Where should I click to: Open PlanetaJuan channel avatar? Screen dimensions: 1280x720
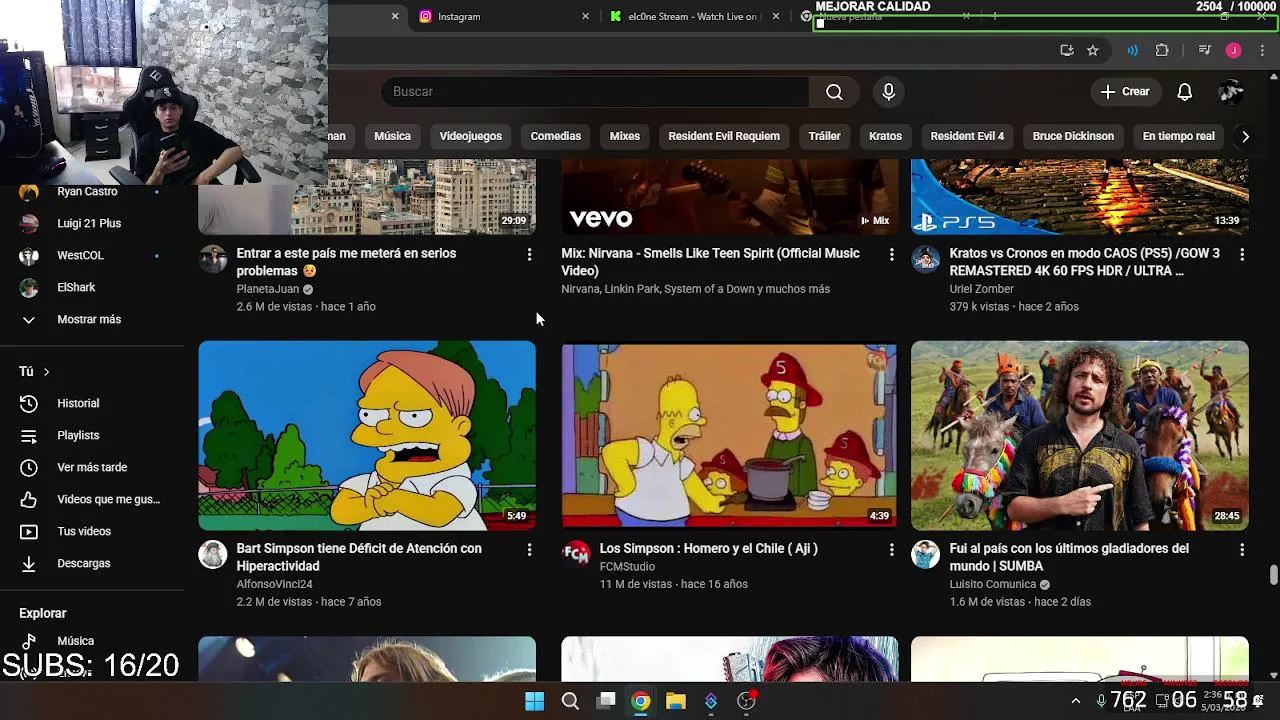click(213, 259)
